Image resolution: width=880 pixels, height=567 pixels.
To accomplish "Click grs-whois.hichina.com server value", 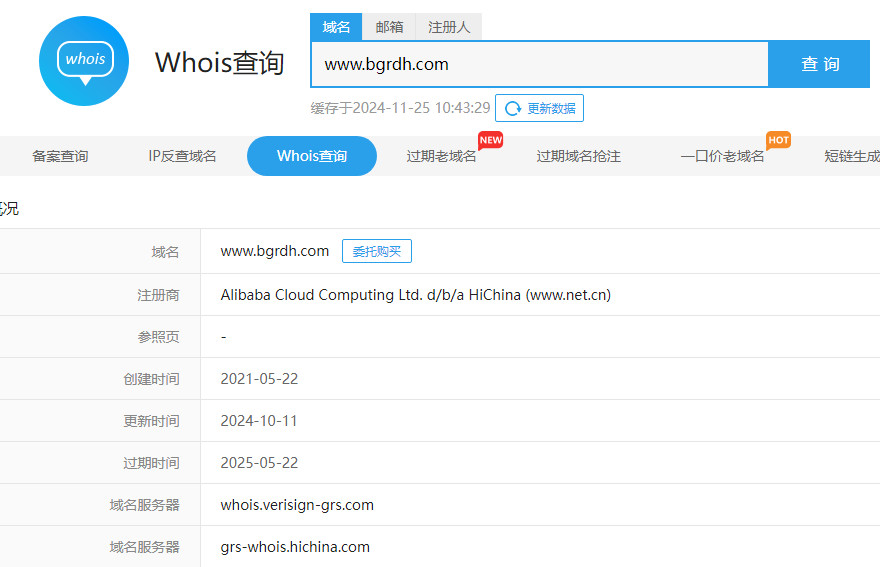I will point(295,547).
